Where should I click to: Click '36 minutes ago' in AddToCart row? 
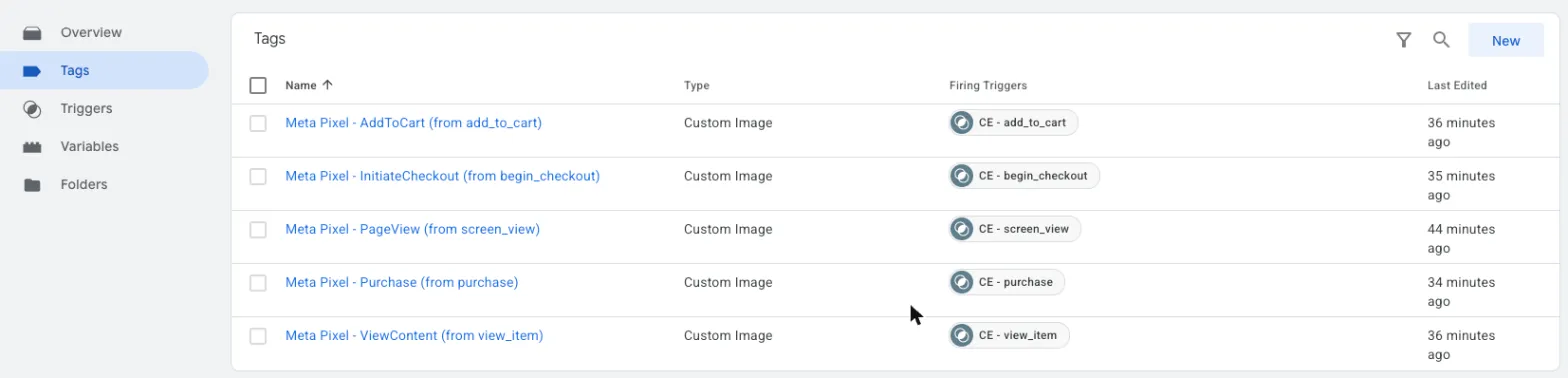pos(1461,132)
